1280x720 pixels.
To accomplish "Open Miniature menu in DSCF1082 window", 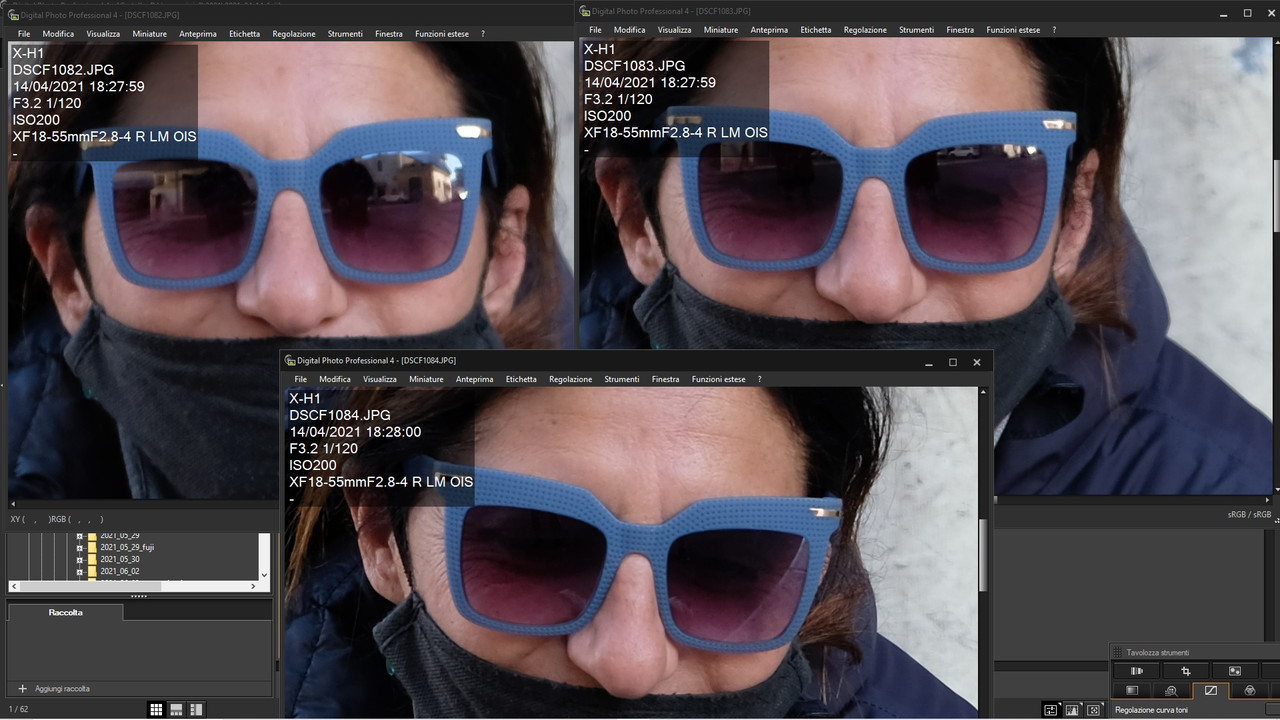I will tap(150, 34).
